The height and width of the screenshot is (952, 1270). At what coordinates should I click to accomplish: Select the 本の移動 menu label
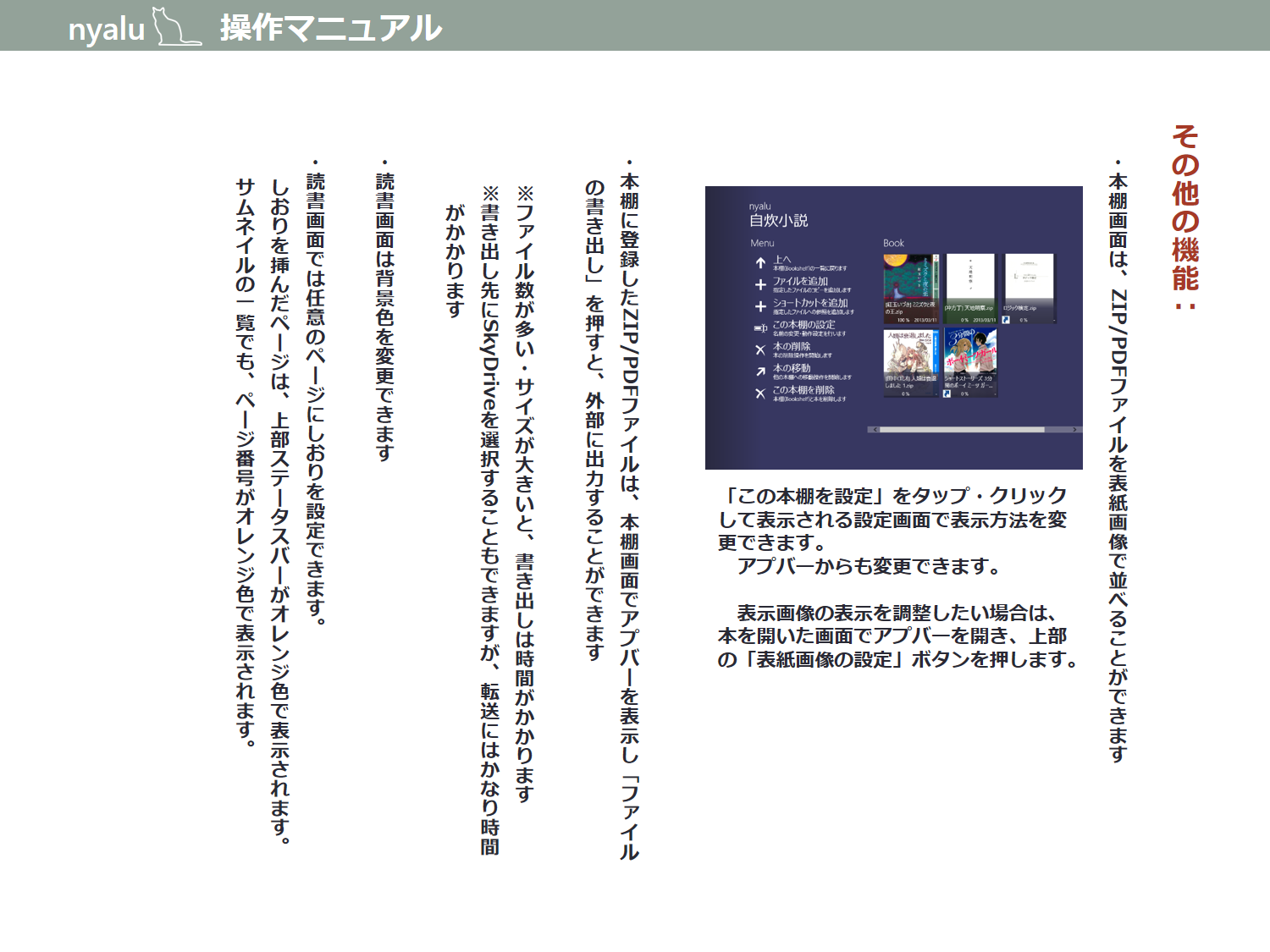click(x=792, y=368)
